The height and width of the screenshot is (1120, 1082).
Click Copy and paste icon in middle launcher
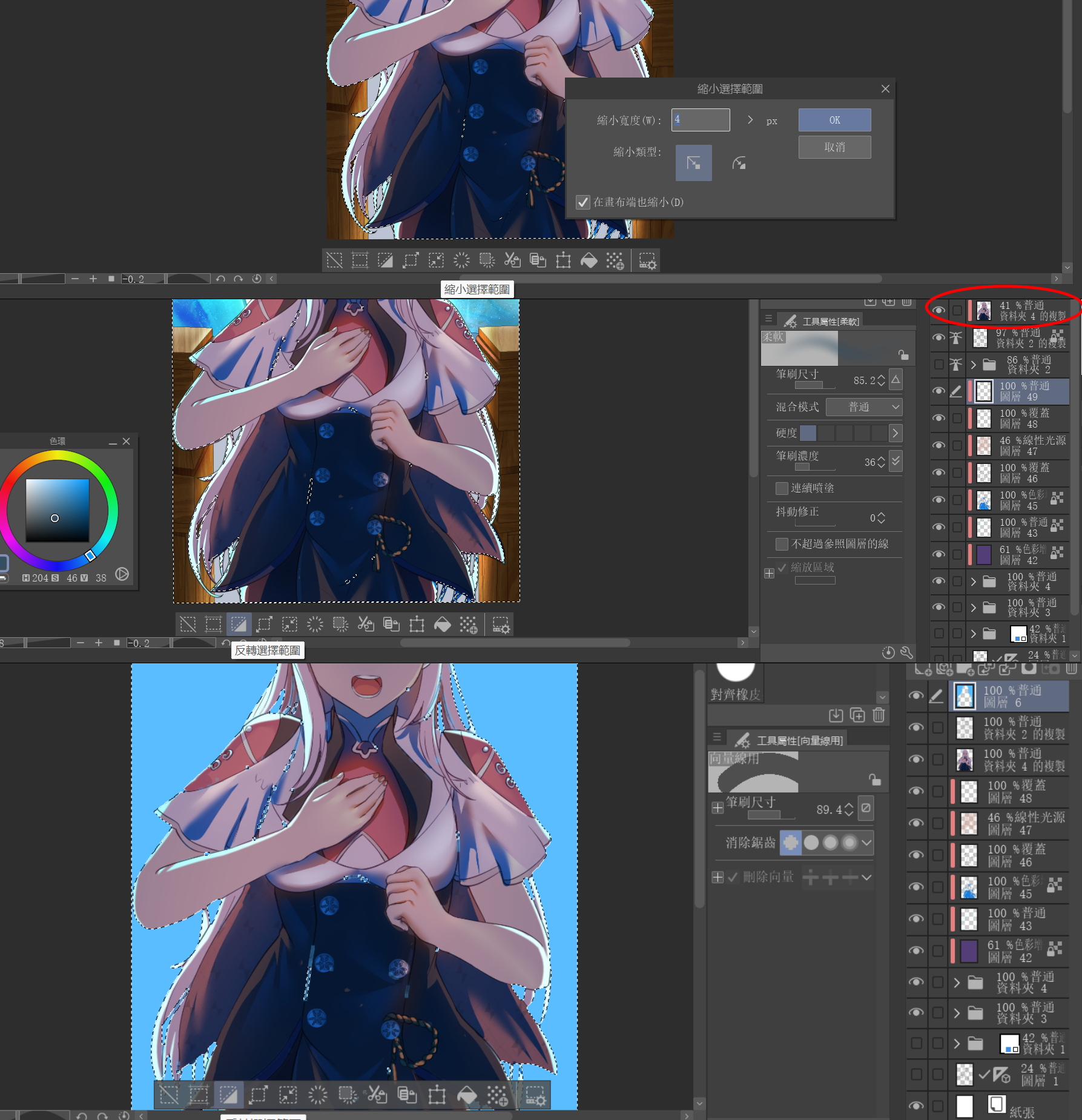pos(391,624)
